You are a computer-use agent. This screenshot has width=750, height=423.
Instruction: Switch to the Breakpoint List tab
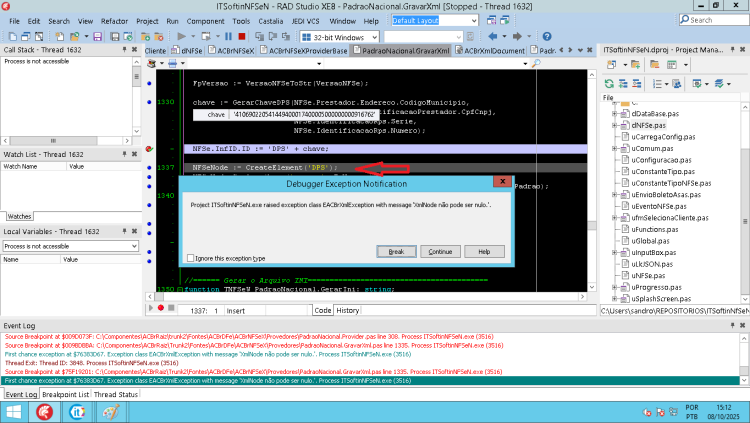[66, 394]
